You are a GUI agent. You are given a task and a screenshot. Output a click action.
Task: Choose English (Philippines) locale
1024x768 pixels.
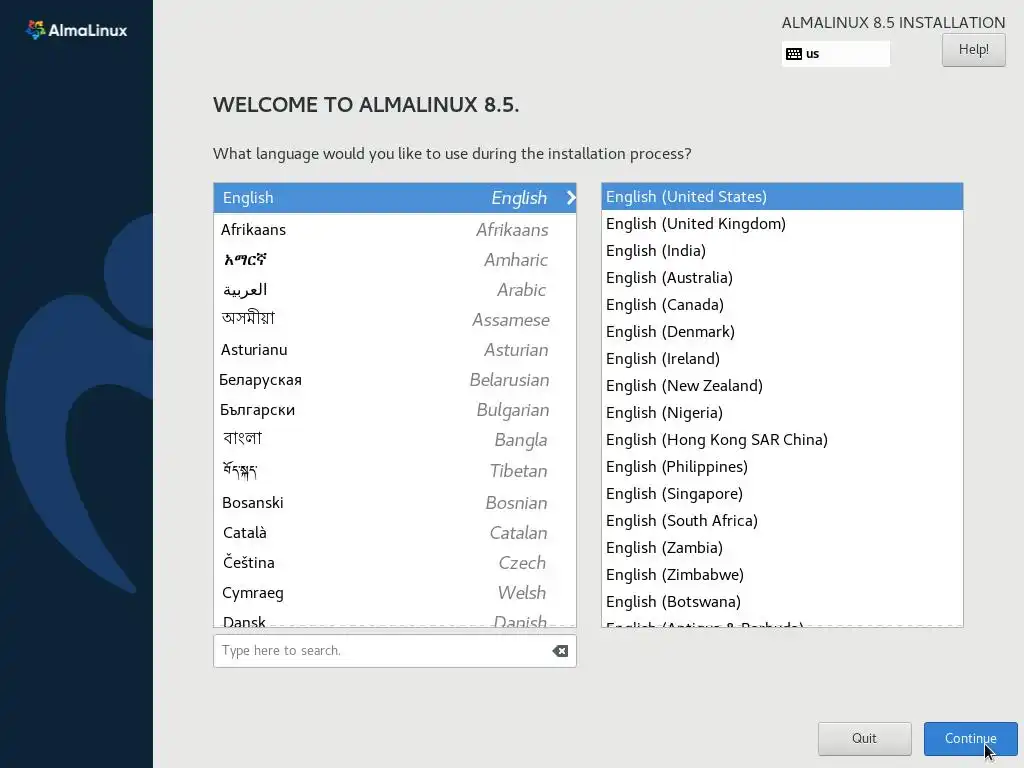click(782, 467)
